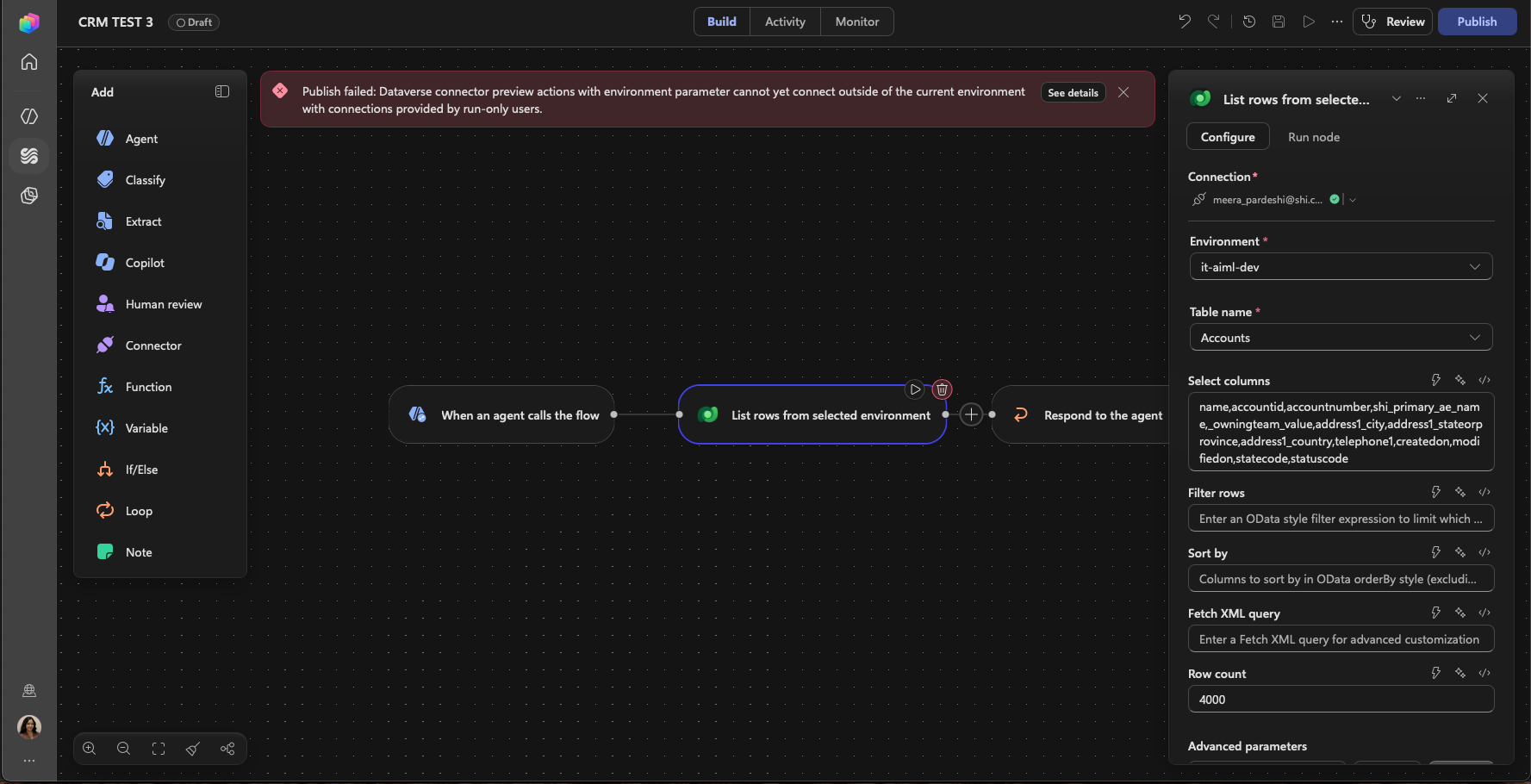The image size is (1531, 784).
Task: Add a Loop node
Action: click(x=160, y=511)
